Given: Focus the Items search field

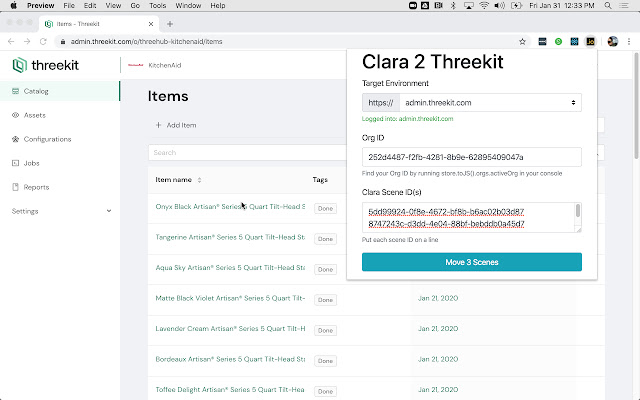Looking at the screenshot, I should click(247, 152).
